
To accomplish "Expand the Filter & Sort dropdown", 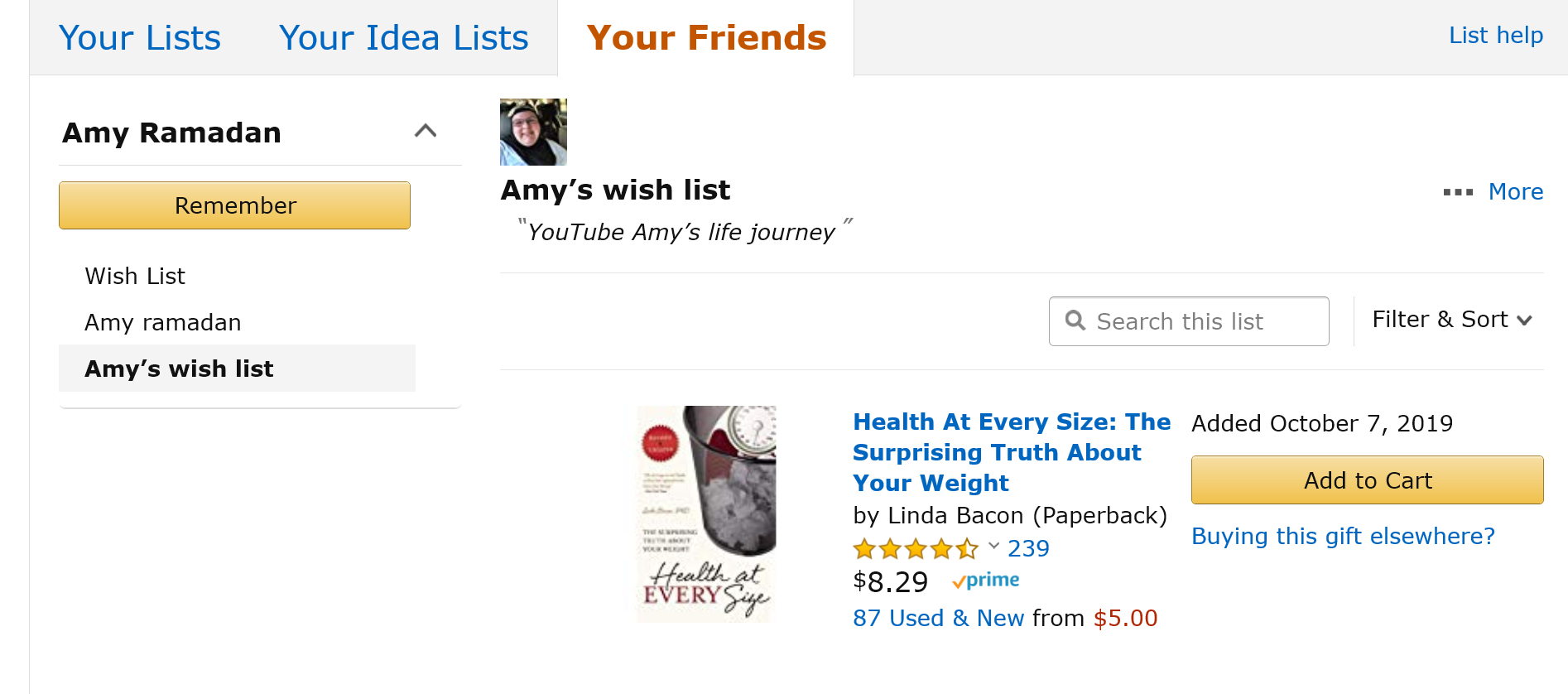I will pyautogui.click(x=1452, y=320).
